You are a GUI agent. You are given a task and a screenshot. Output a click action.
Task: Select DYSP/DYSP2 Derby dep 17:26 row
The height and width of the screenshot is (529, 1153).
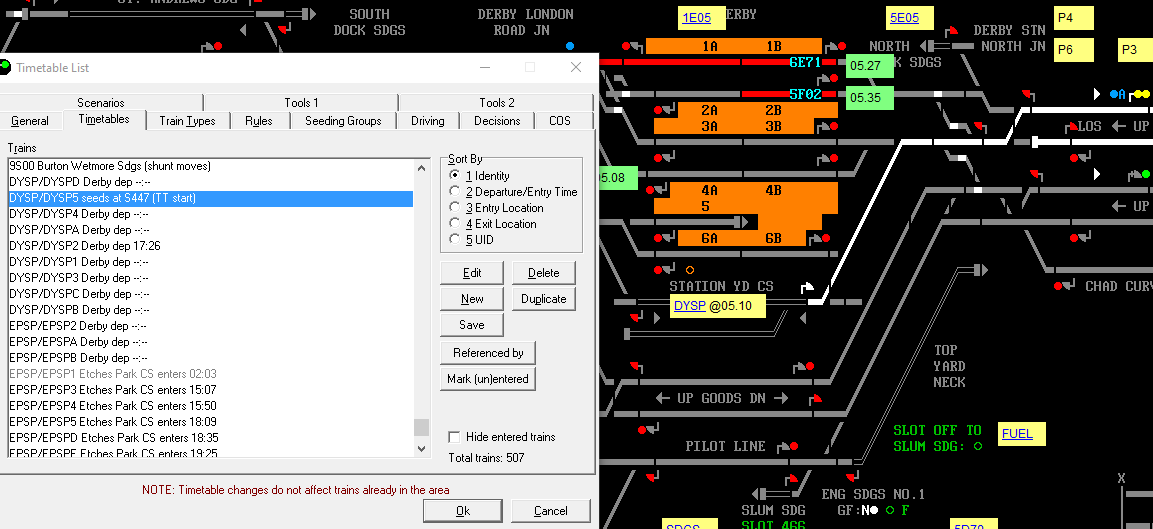point(210,246)
